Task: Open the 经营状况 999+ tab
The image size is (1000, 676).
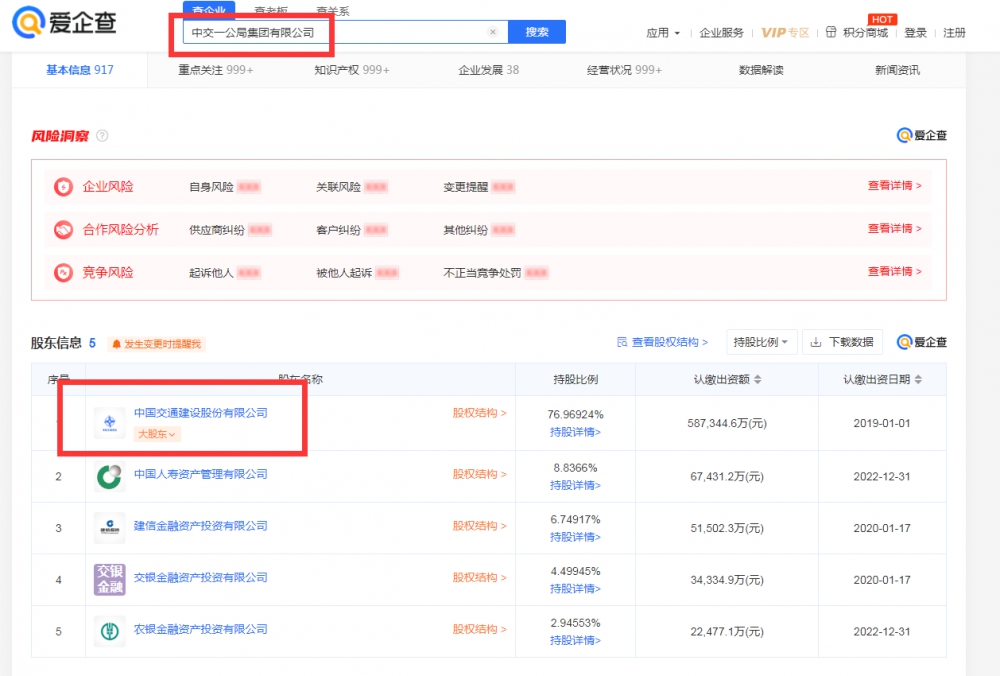Action: pos(624,70)
